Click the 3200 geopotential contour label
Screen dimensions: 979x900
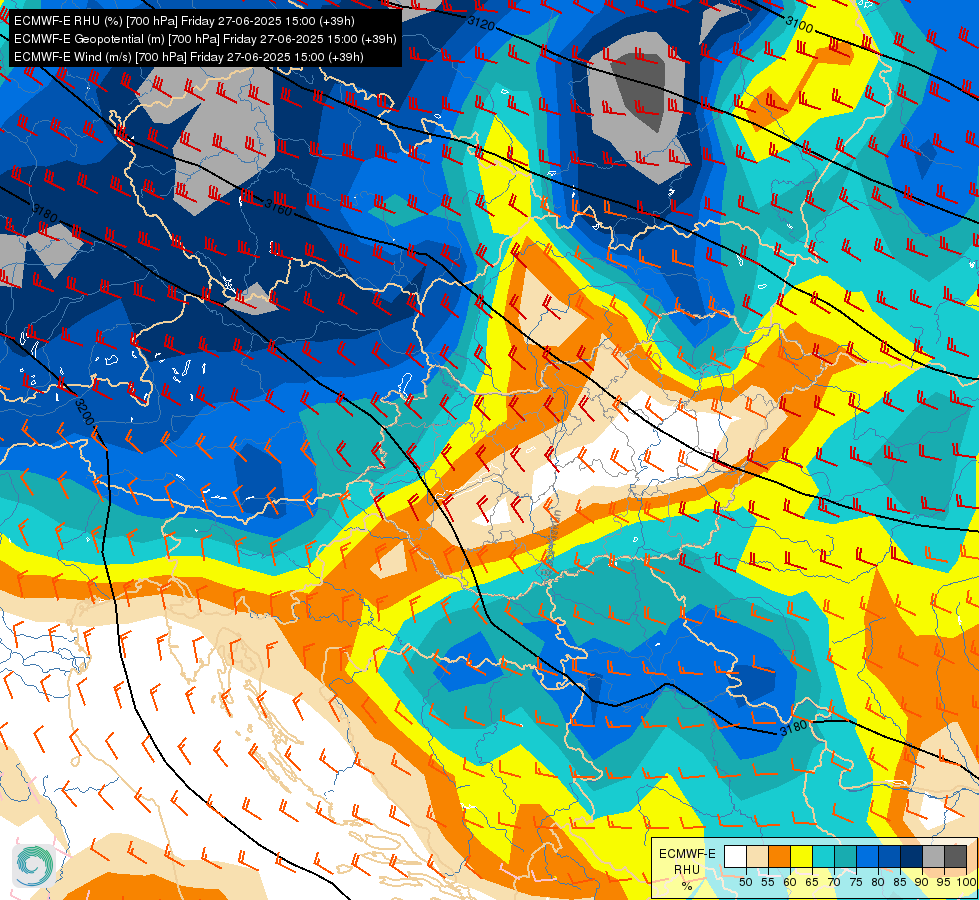pos(84,412)
